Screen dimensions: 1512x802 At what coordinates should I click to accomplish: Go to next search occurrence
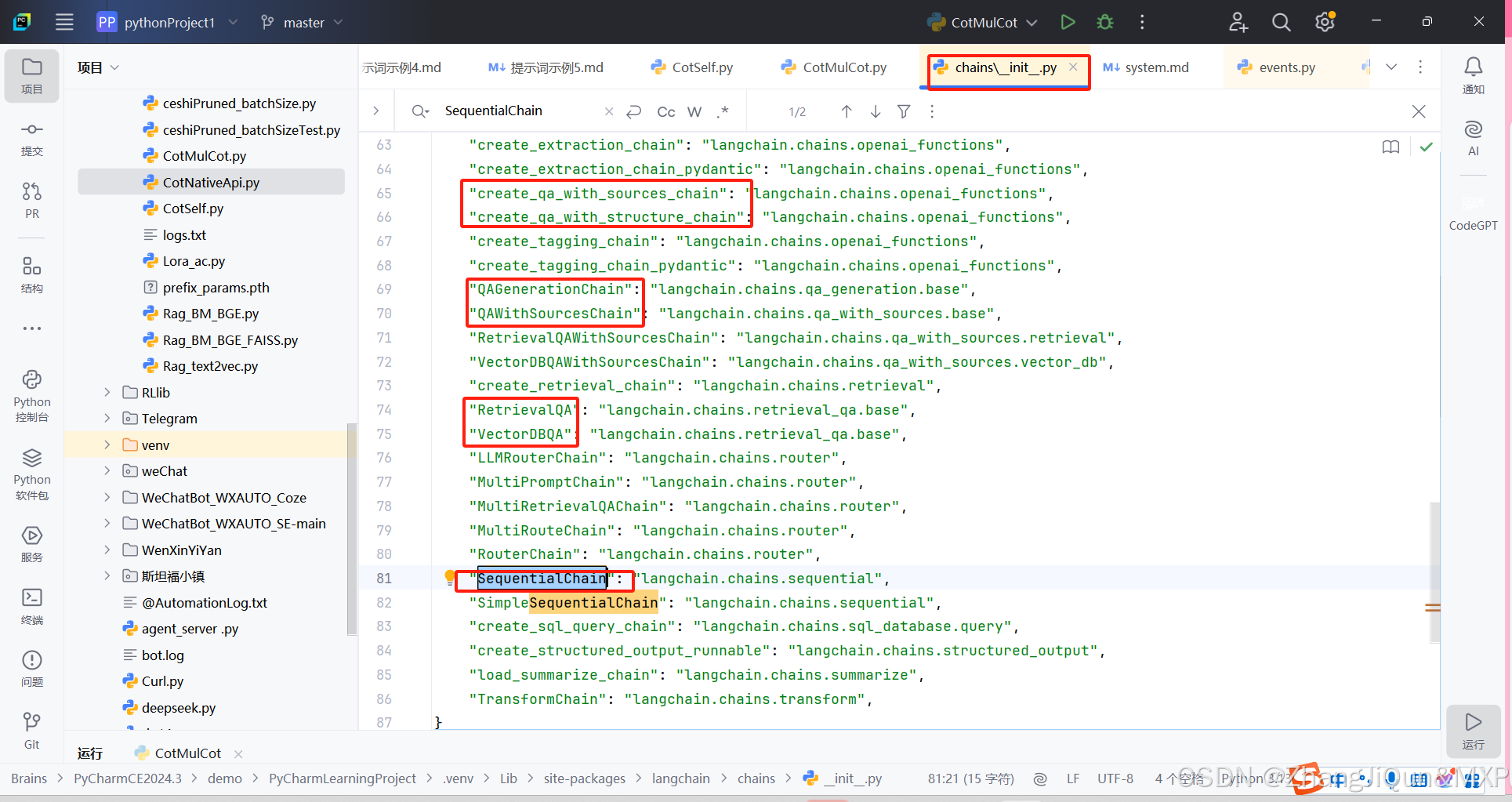pos(876,111)
